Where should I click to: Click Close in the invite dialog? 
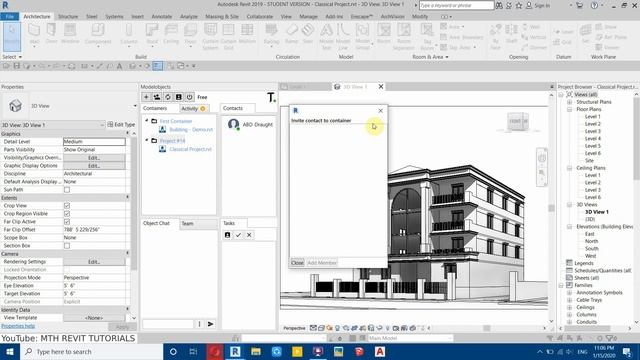coord(298,263)
